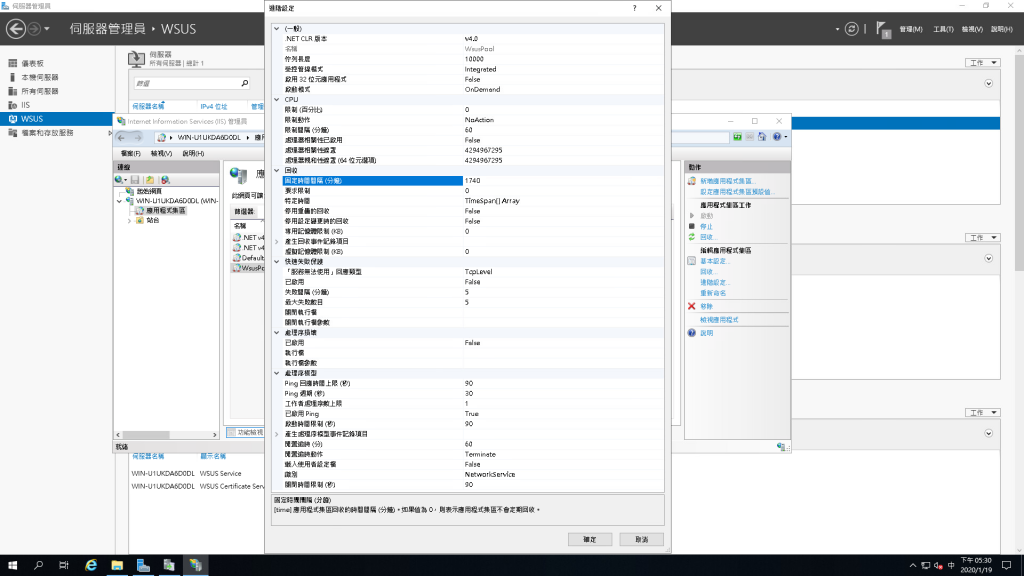Image resolution: width=1024 pixels, height=576 pixels.
Task: Click the ? help button in 進階設定 dialog
Action: [634, 8]
